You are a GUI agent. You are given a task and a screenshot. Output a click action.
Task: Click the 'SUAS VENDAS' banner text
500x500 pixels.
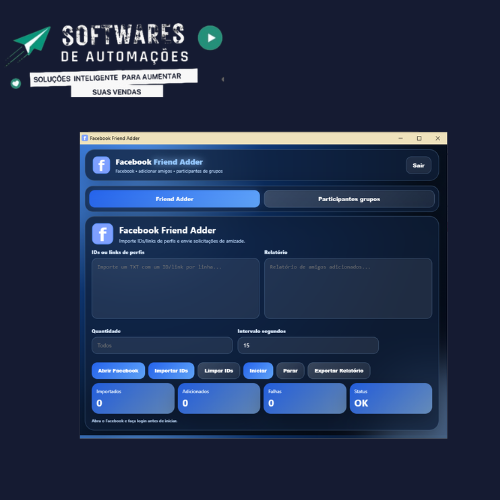[117, 92]
